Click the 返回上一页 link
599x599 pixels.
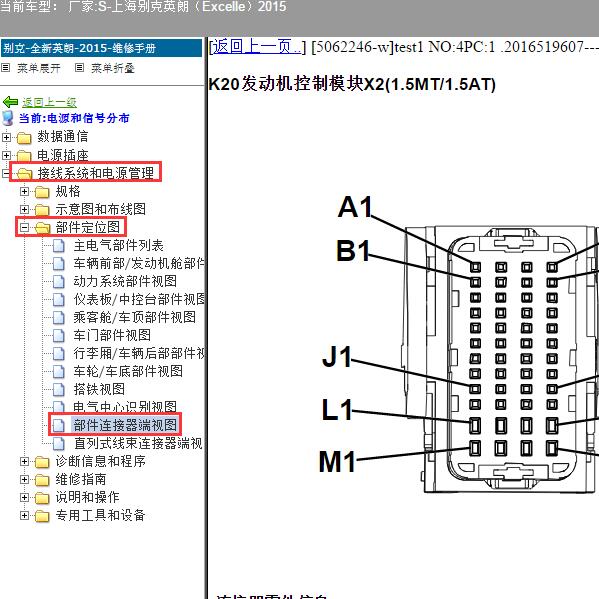[x=257, y=47]
